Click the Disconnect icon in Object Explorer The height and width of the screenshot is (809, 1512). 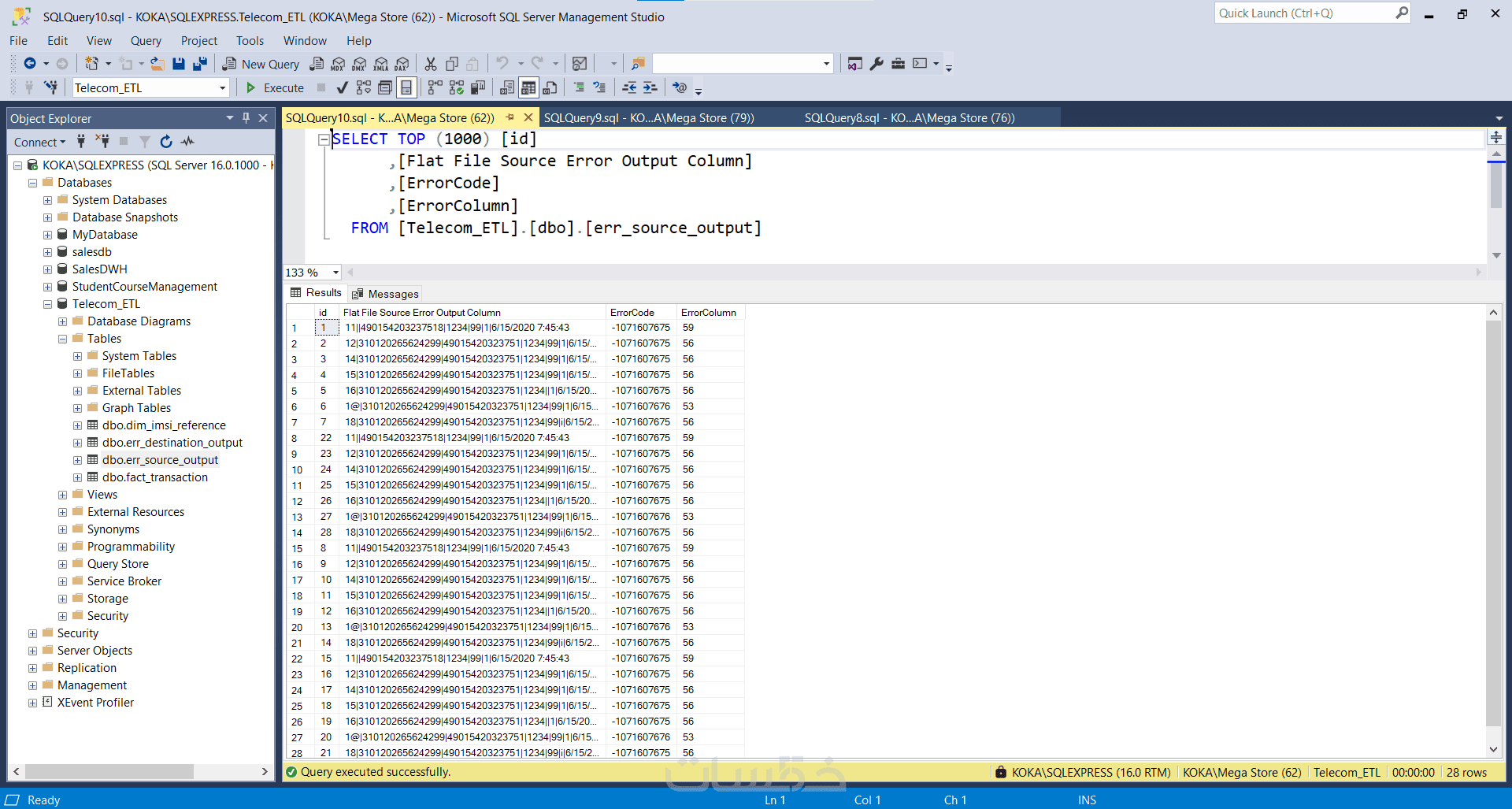point(102,142)
